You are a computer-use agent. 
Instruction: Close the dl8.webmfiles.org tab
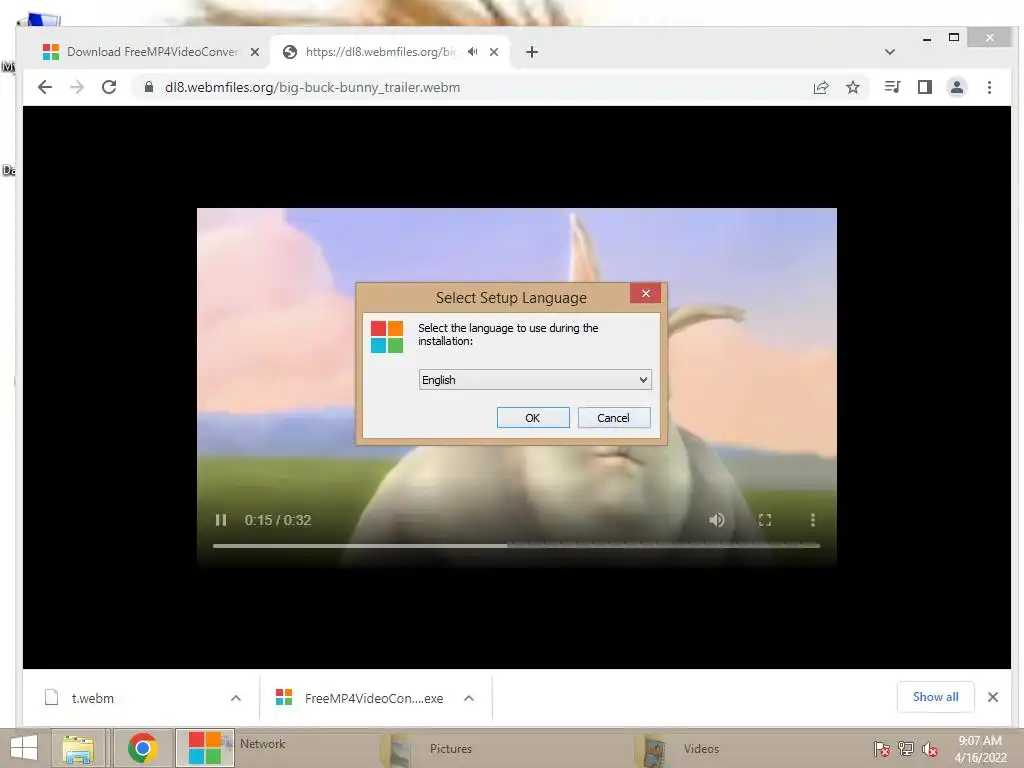(494, 52)
